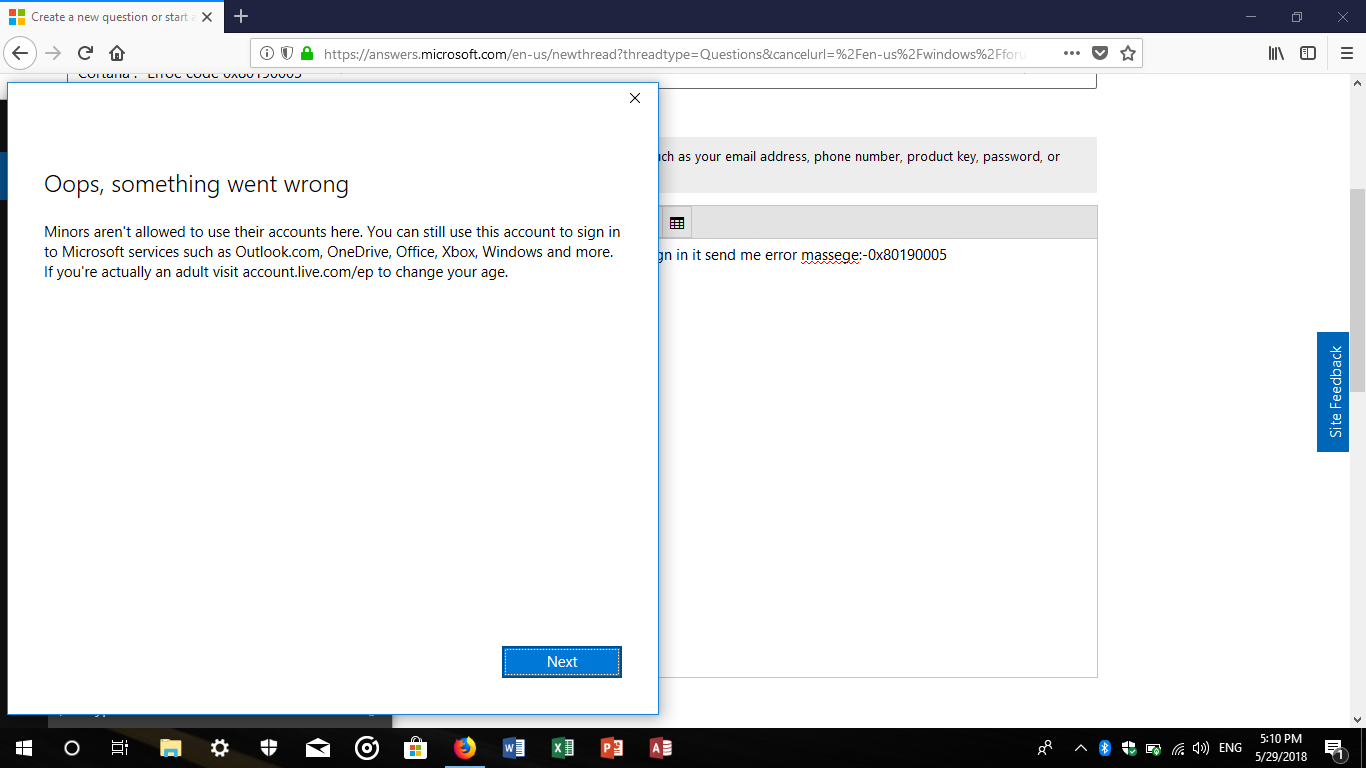Insert table in the editor toolbar
Screen dimensions: 1366x768
tap(677, 223)
